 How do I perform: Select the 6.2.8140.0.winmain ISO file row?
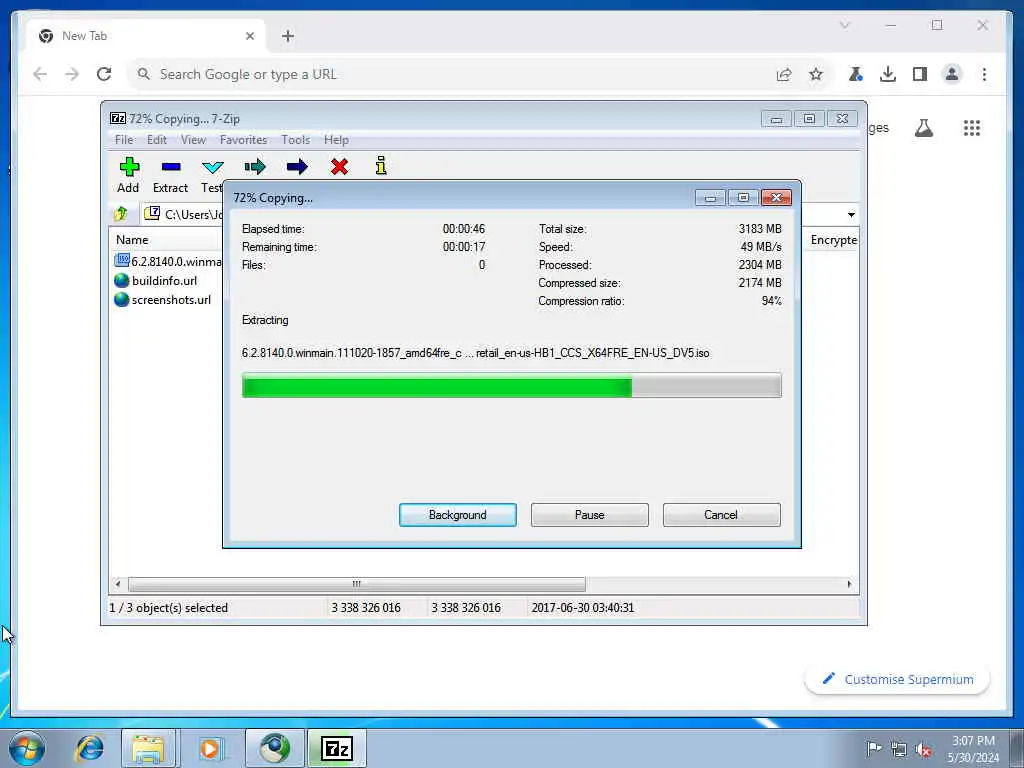tap(168, 261)
